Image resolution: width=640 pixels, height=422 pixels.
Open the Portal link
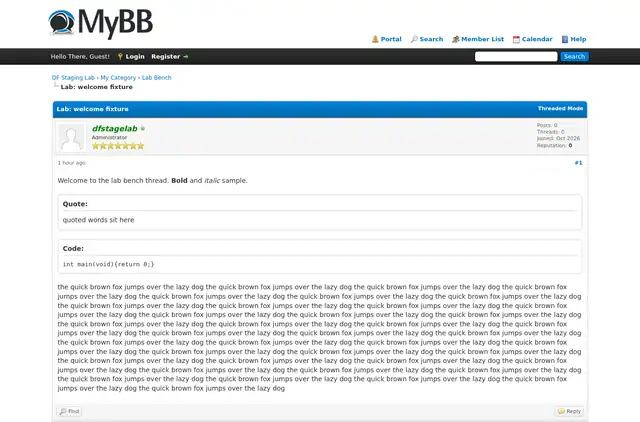point(391,39)
